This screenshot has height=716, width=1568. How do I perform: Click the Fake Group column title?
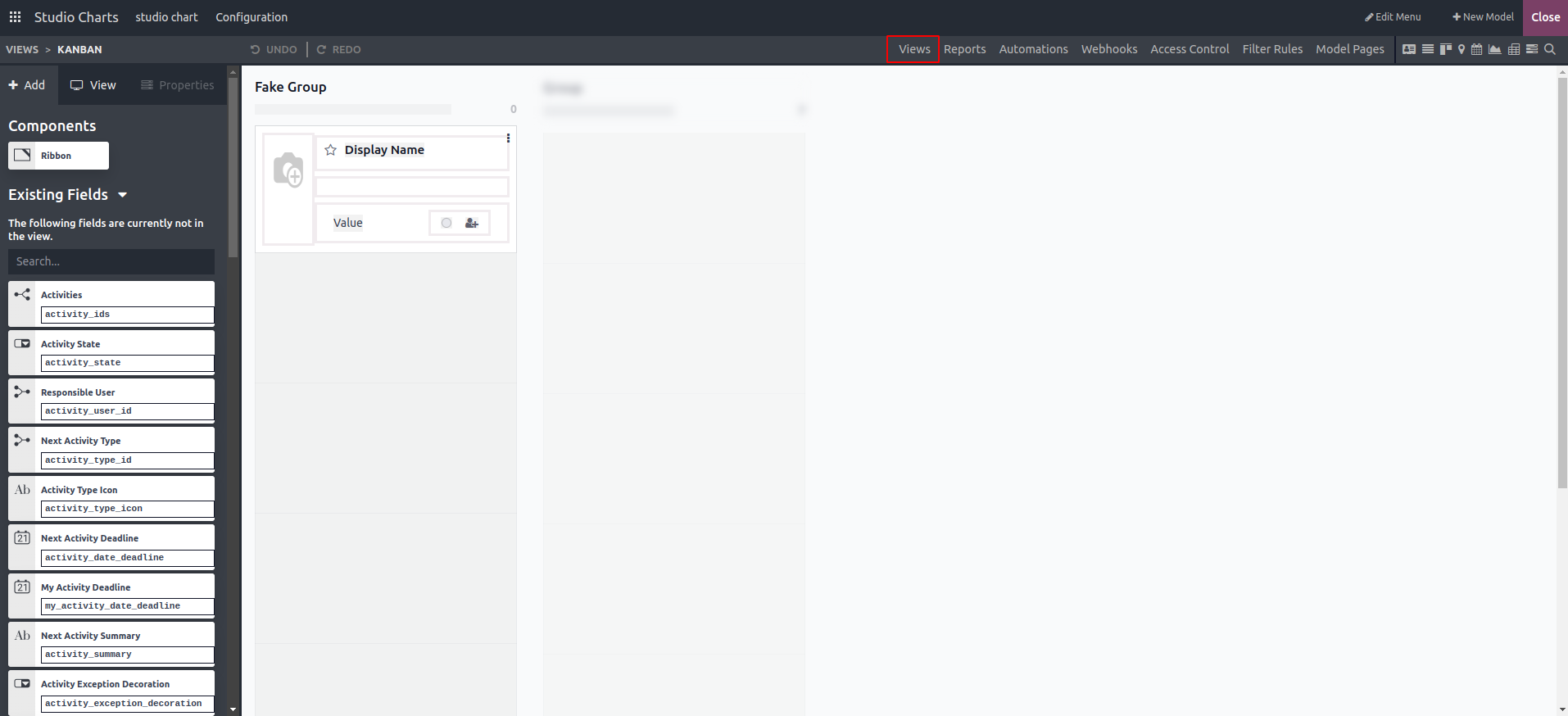coord(291,87)
